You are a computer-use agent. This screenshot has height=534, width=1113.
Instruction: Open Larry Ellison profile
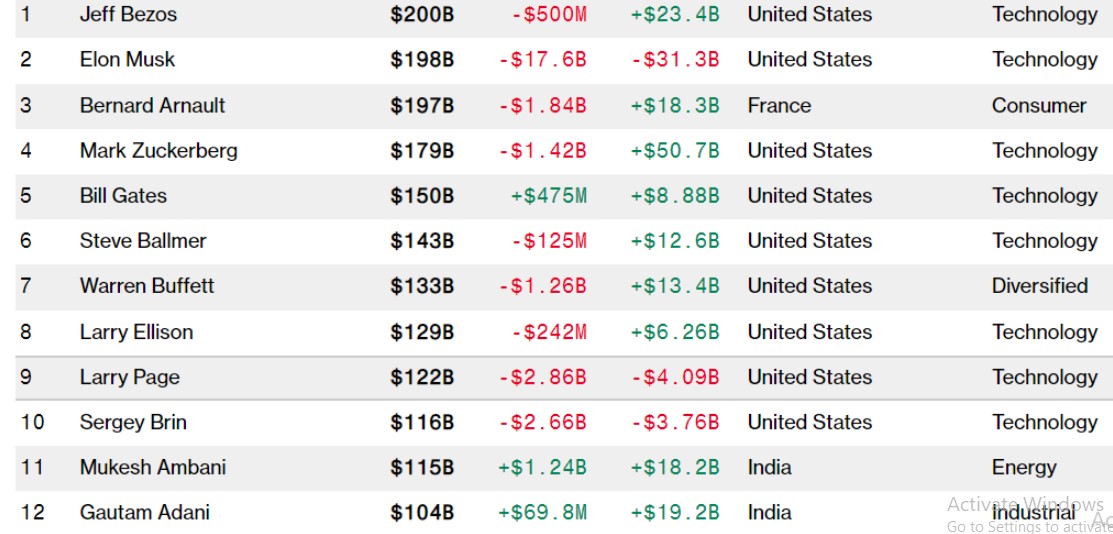click(x=136, y=331)
